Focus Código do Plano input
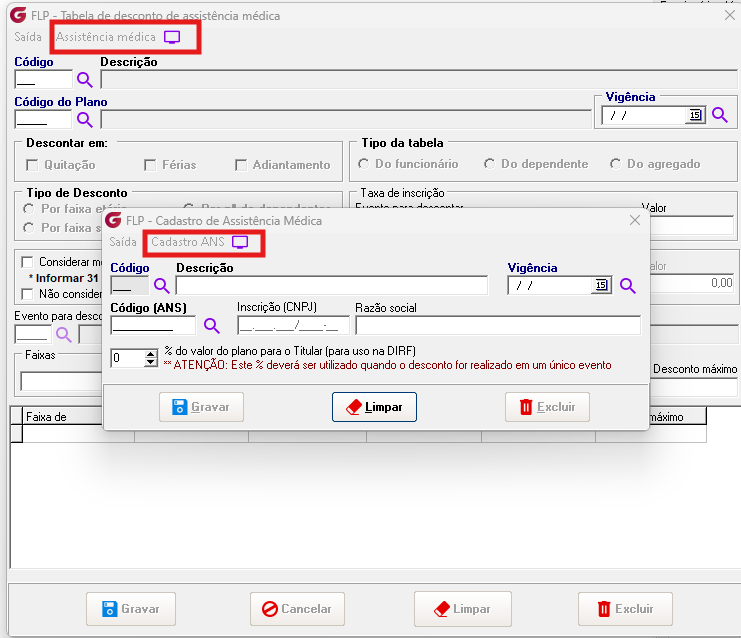Viewport: 741px width, 638px height. point(43,120)
